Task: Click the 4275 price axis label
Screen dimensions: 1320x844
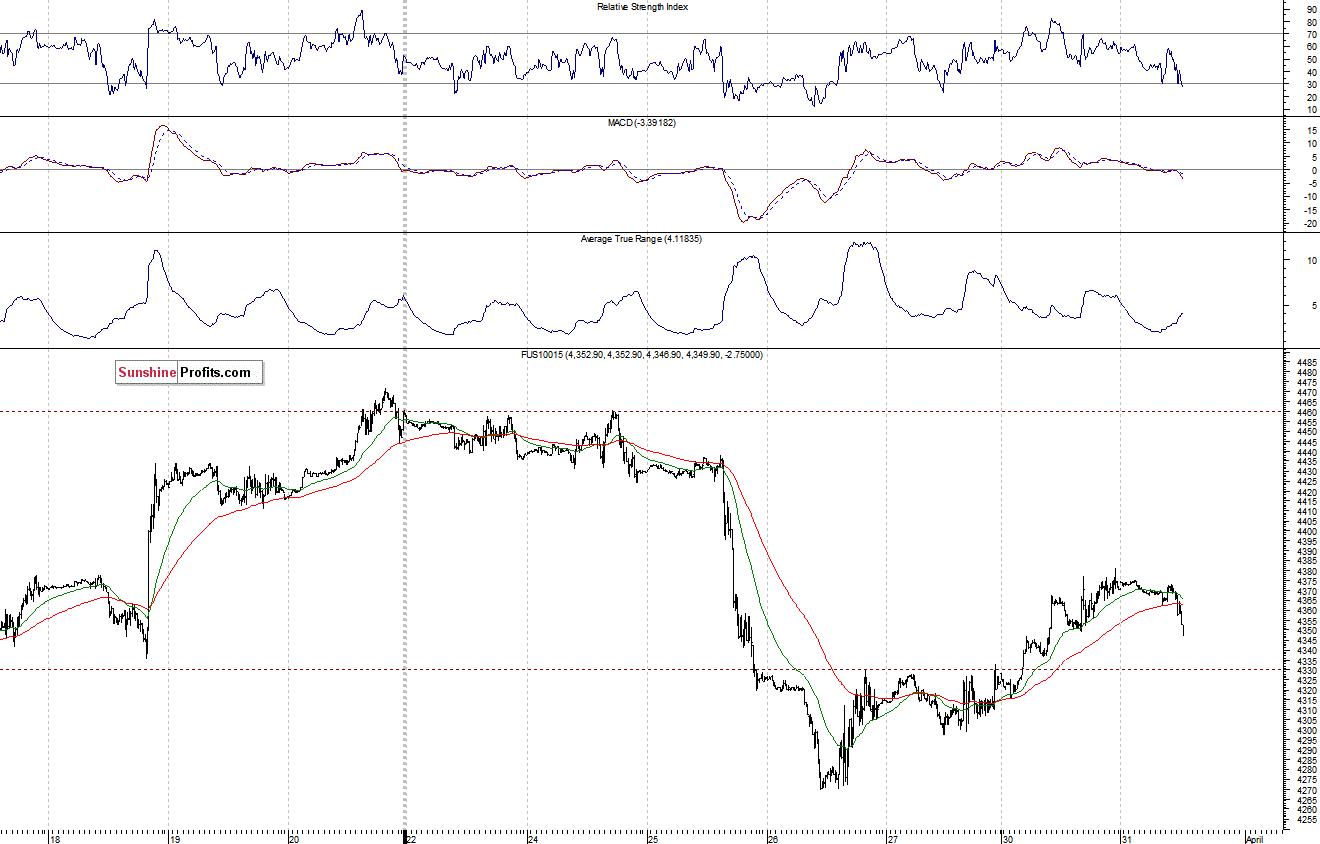Action: click(1305, 779)
